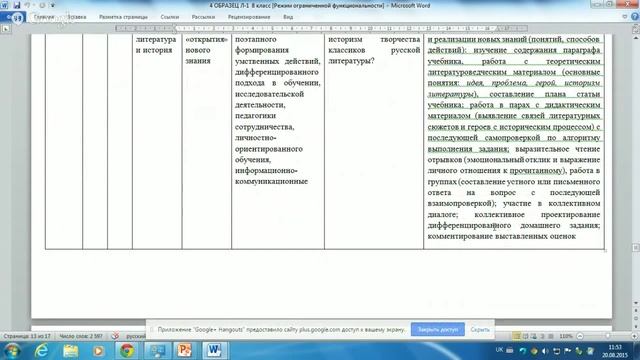The height and width of the screenshot is (360, 640).
Task: Click the Action Center flag tray icon
Action: [568, 351]
